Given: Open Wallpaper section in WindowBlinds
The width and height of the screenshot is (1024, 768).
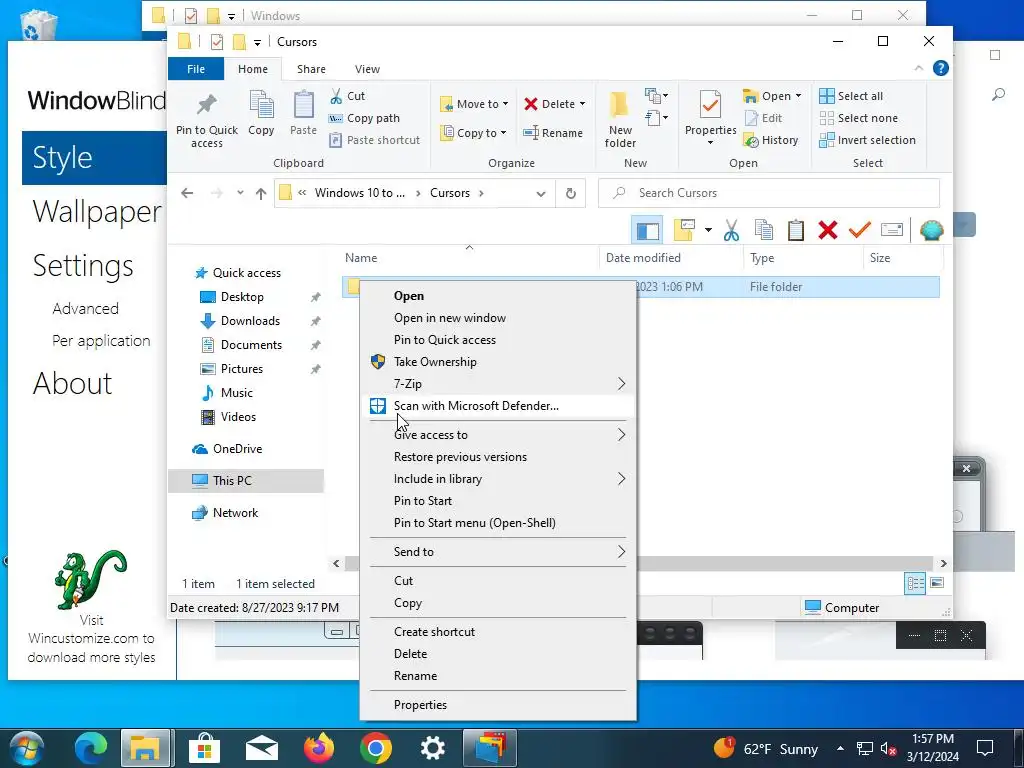Looking at the screenshot, I should click(97, 212).
